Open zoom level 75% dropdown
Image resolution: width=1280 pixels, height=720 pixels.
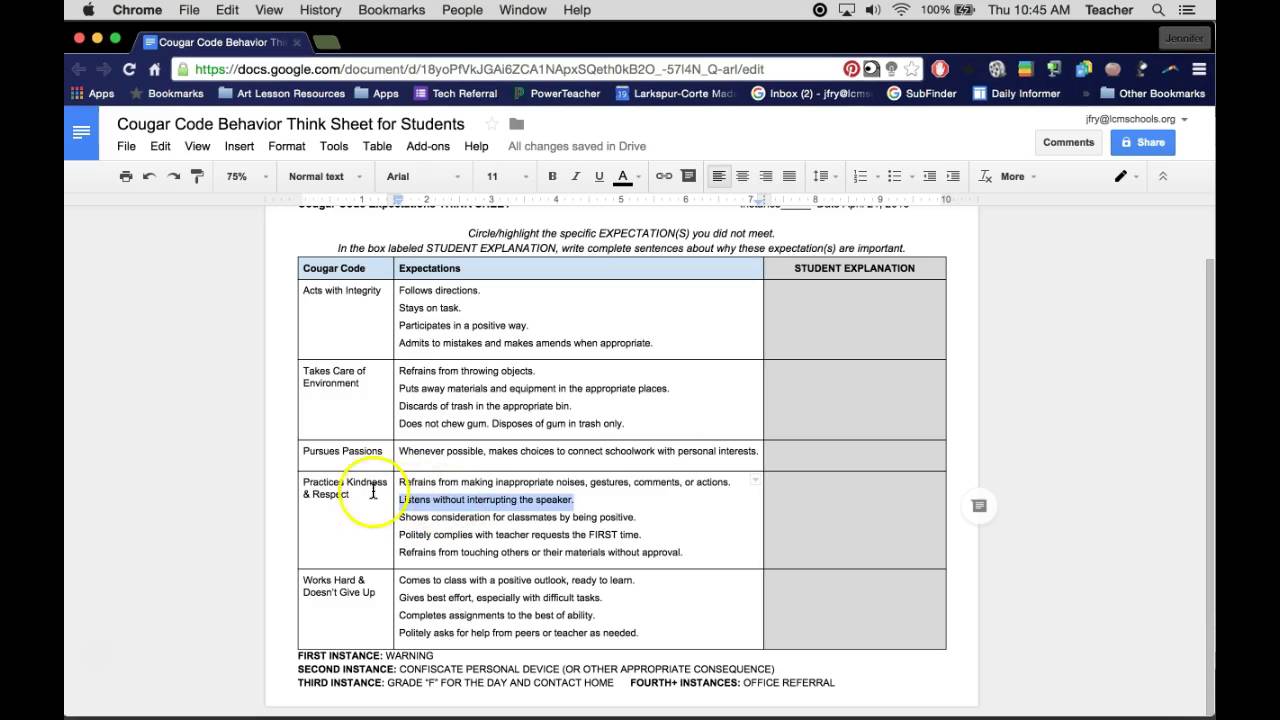pyautogui.click(x=247, y=176)
